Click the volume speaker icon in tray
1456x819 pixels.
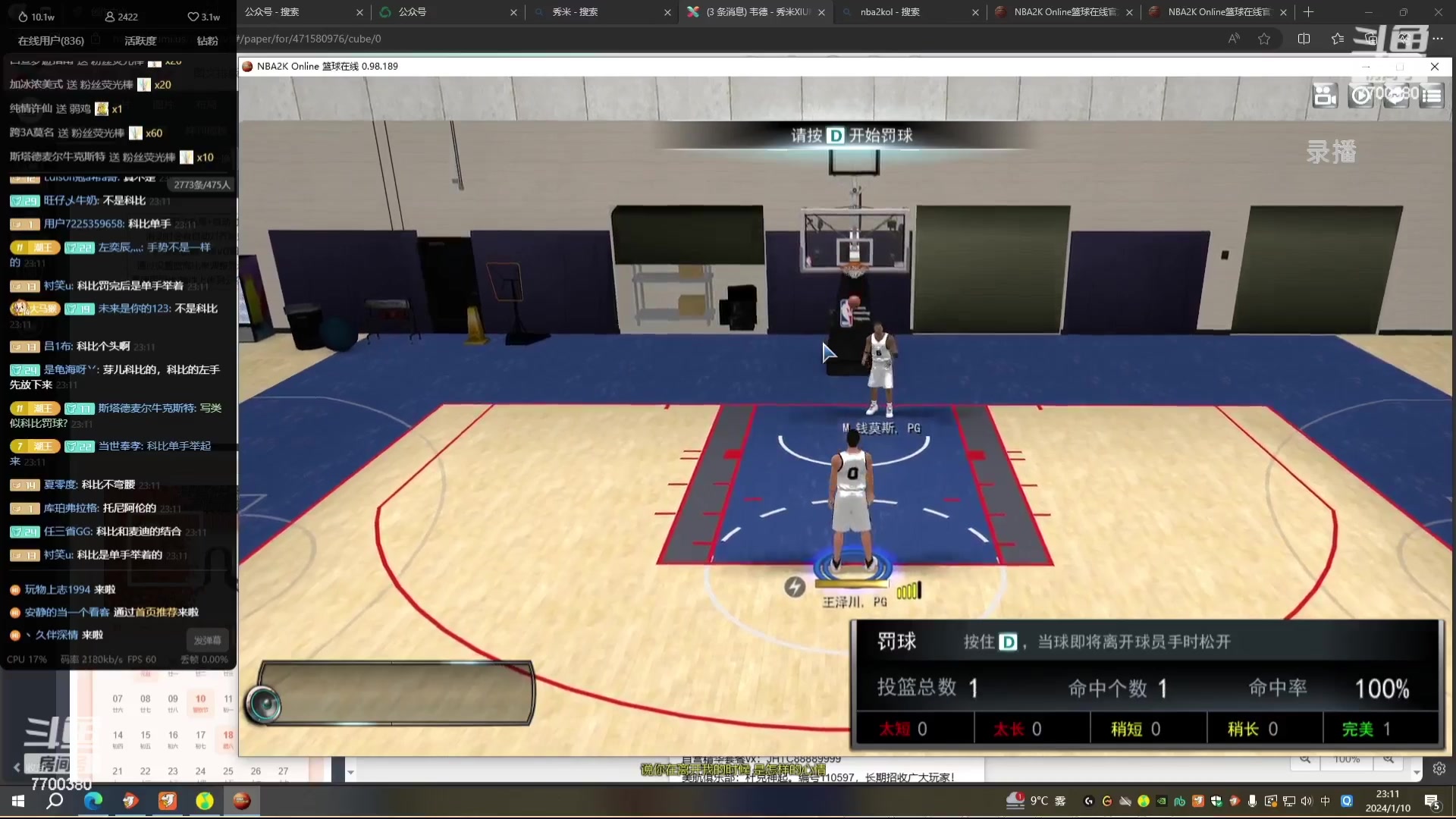click(x=1307, y=801)
